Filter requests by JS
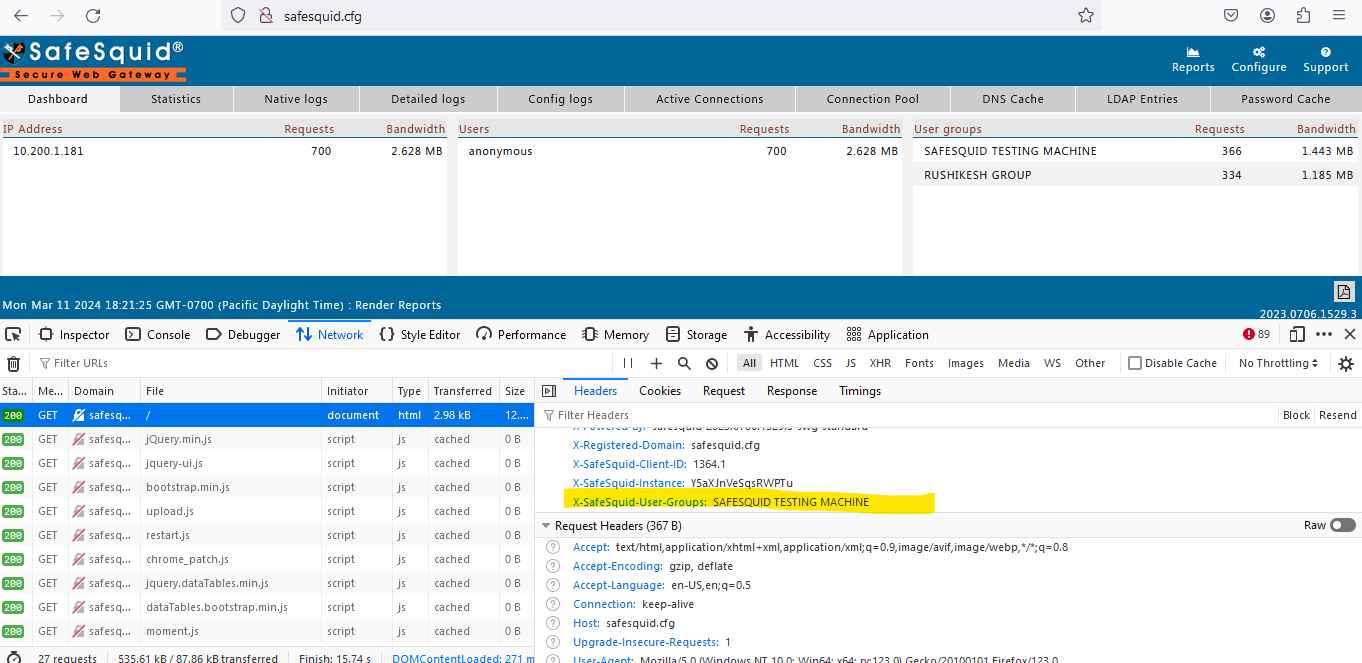Screen dimensions: 1362x663 [850, 363]
